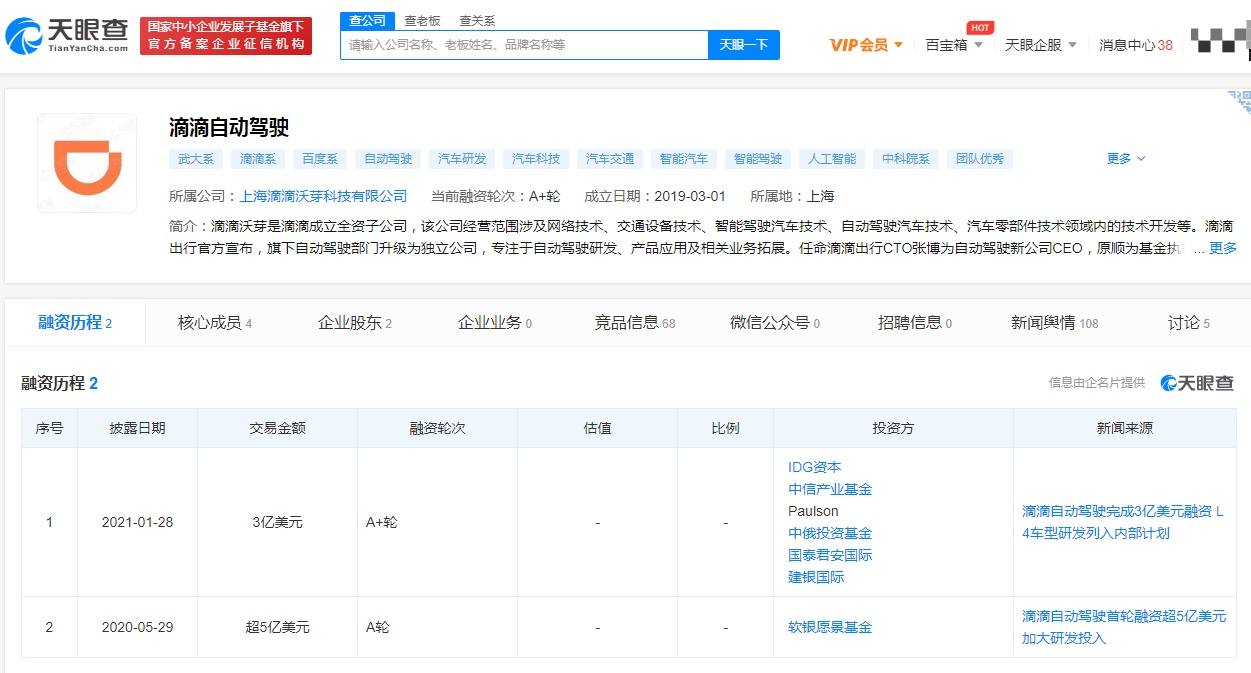The height and width of the screenshot is (673, 1251).
Task: Click the HOT badge above 百宝箱
Action: (x=980, y=28)
